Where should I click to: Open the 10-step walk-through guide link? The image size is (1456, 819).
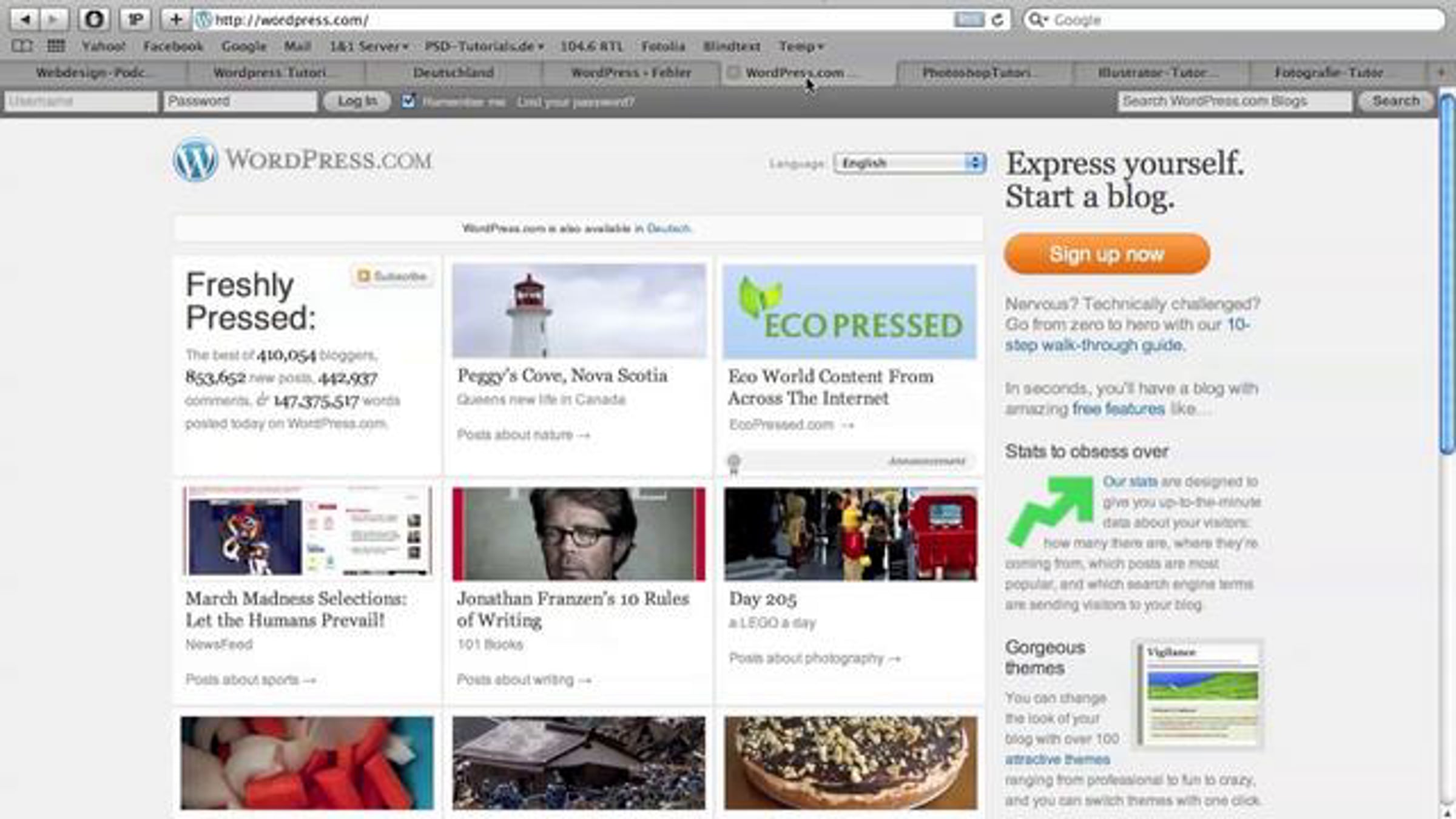tap(1127, 335)
